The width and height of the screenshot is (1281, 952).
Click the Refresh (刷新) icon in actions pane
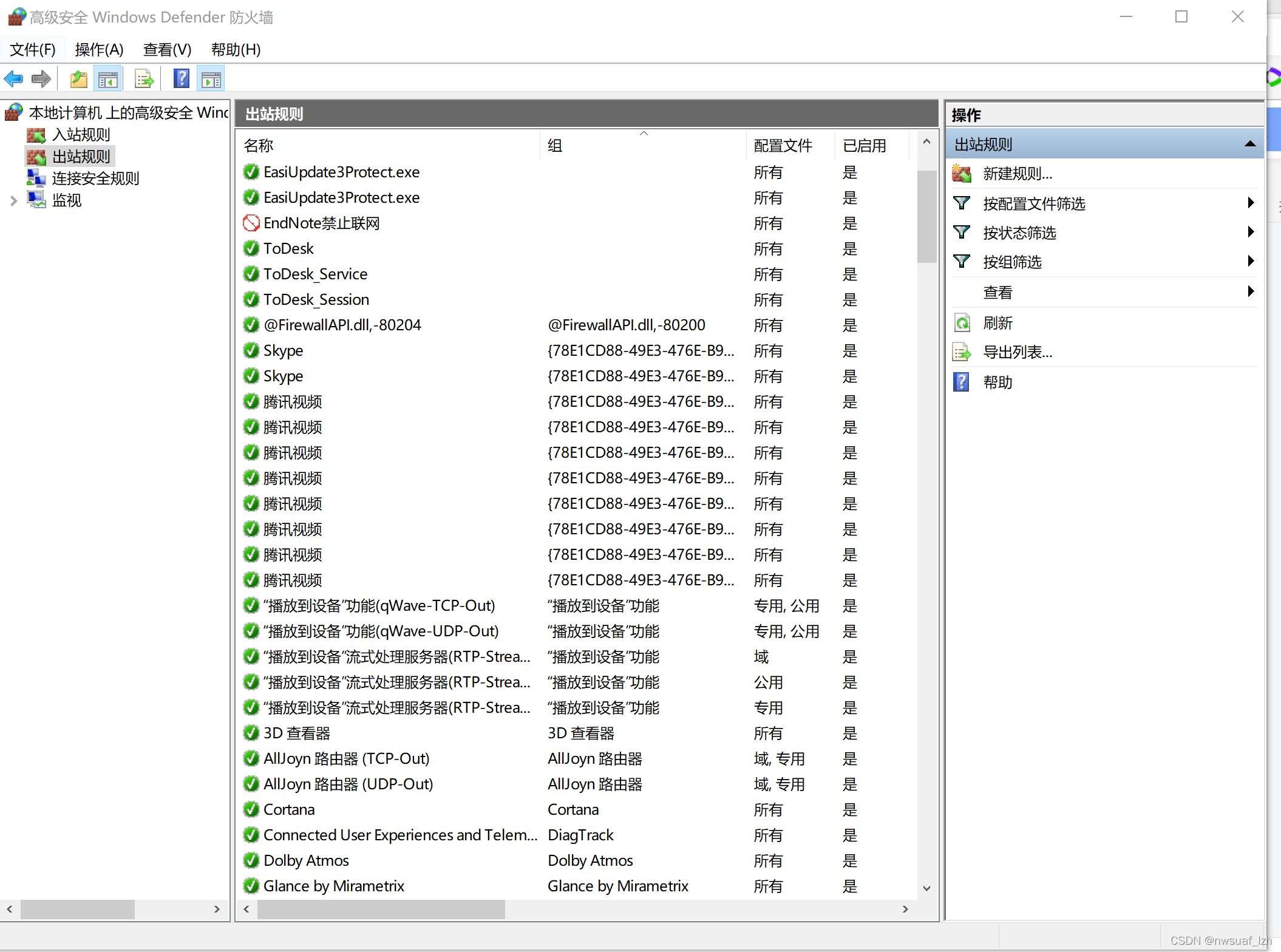click(962, 322)
